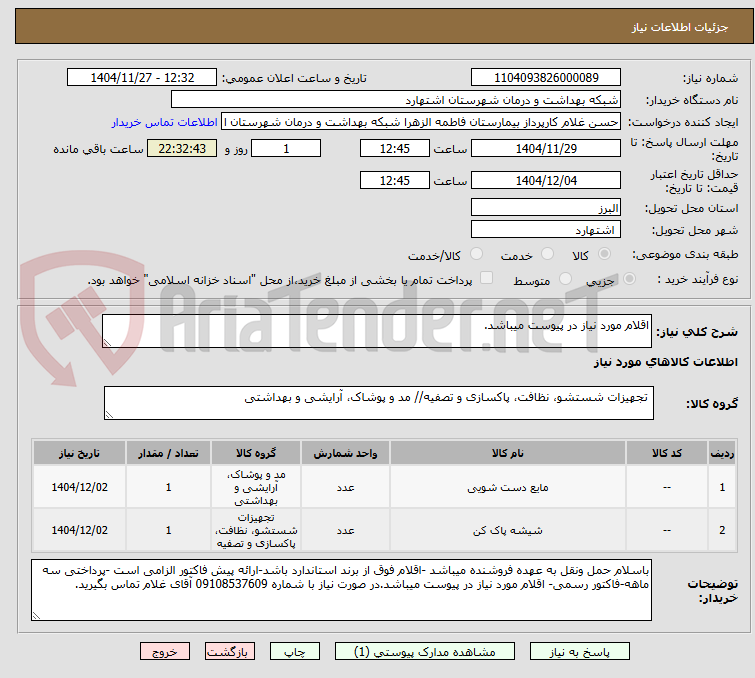Click the quantity 1 in مایع دست شویی row
This screenshot has height=678, width=755.
168,487
